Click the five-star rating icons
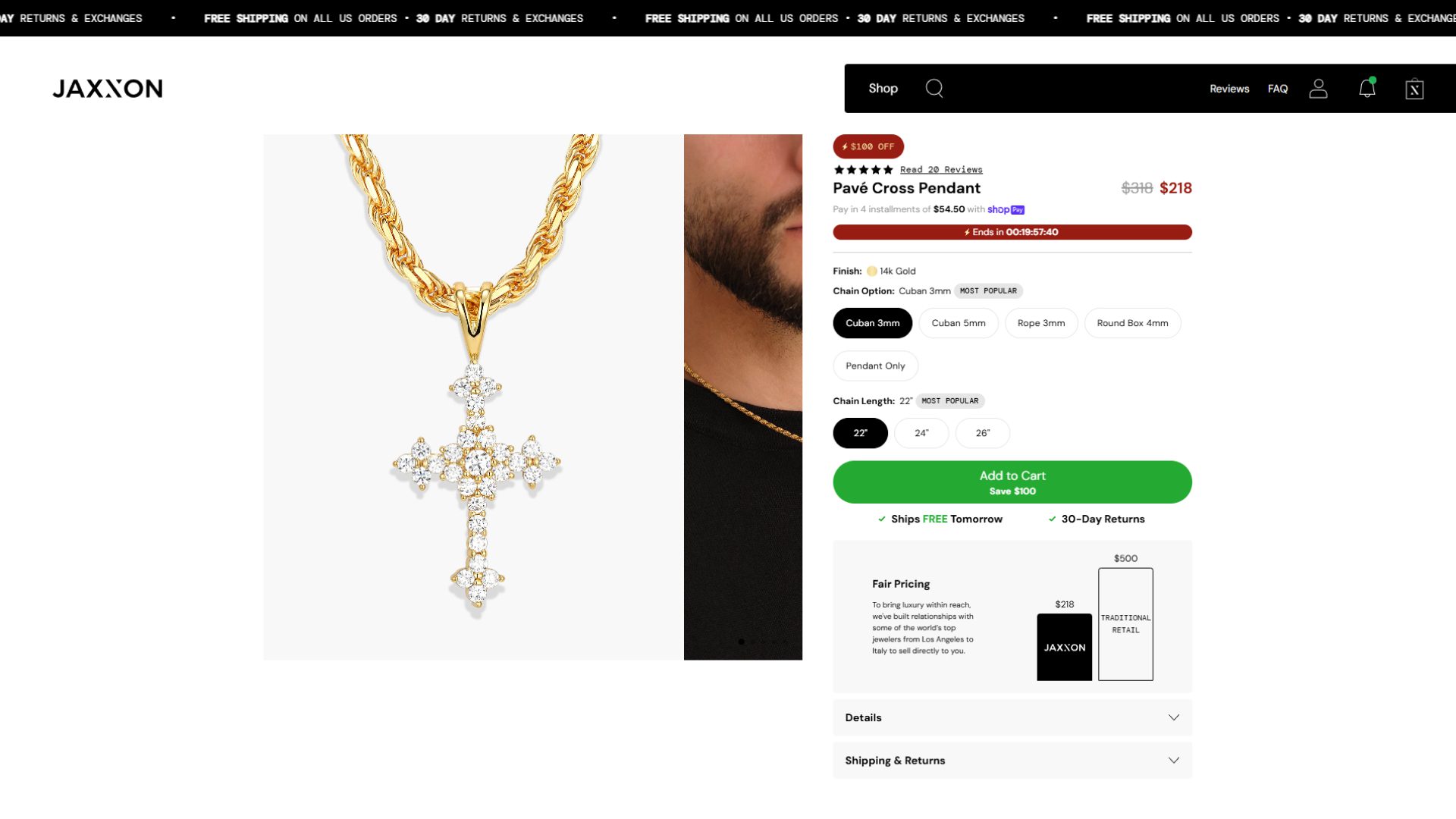1456x819 pixels. coord(863,170)
